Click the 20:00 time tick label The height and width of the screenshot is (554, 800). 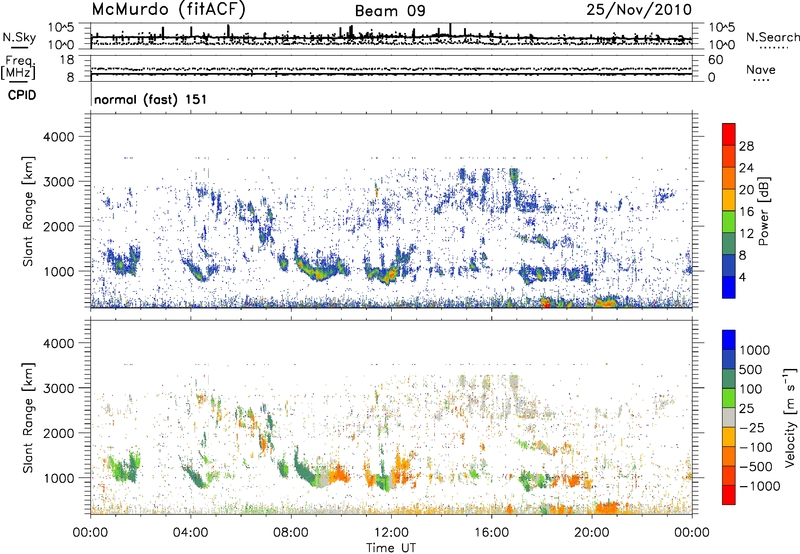[x=591, y=533]
